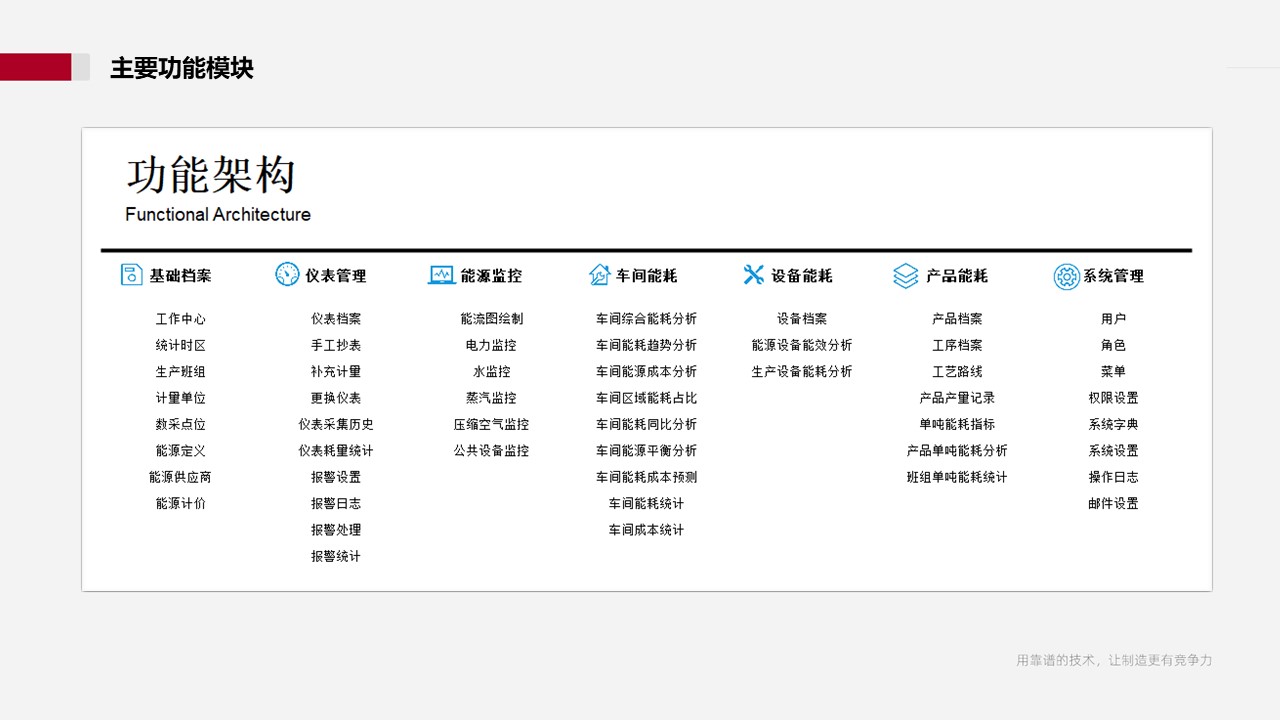Select the 能源监控 column heading
This screenshot has width=1280, height=720.
click(x=492, y=276)
